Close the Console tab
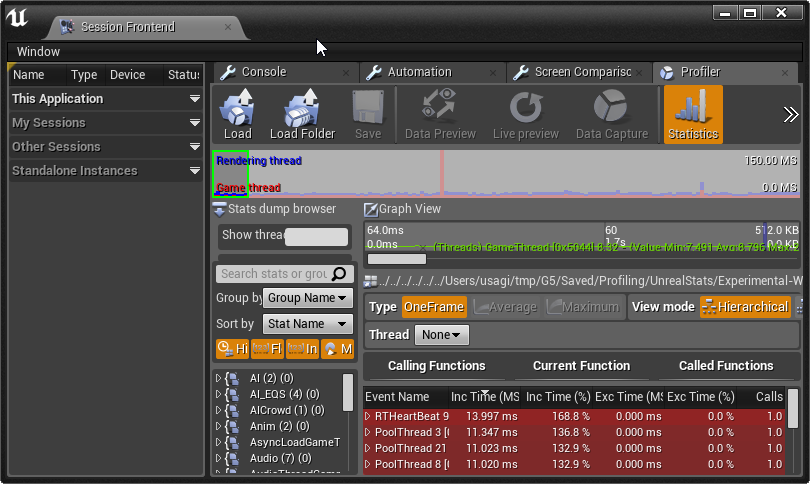Image resolution: width=810 pixels, height=484 pixels. coord(346,73)
